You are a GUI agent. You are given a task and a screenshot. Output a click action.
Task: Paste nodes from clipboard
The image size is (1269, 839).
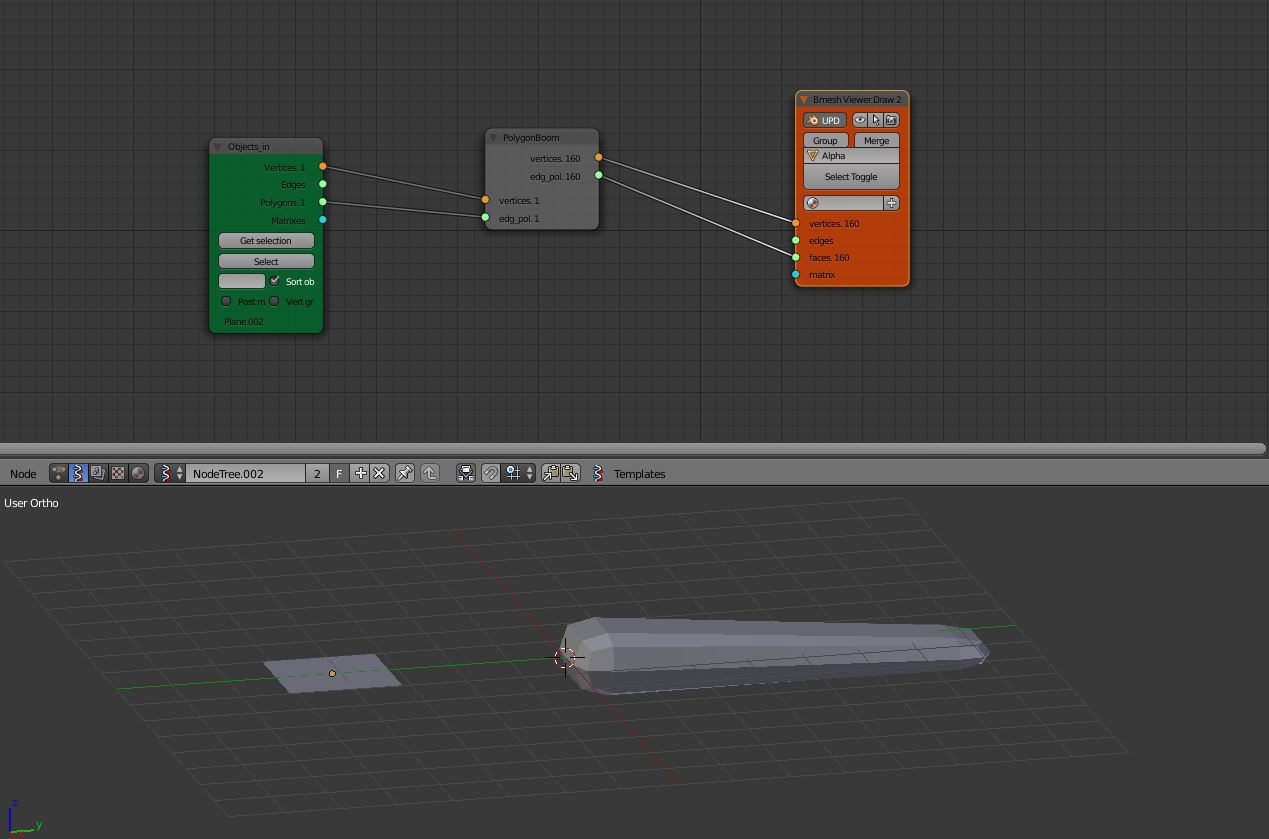(x=570, y=473)
